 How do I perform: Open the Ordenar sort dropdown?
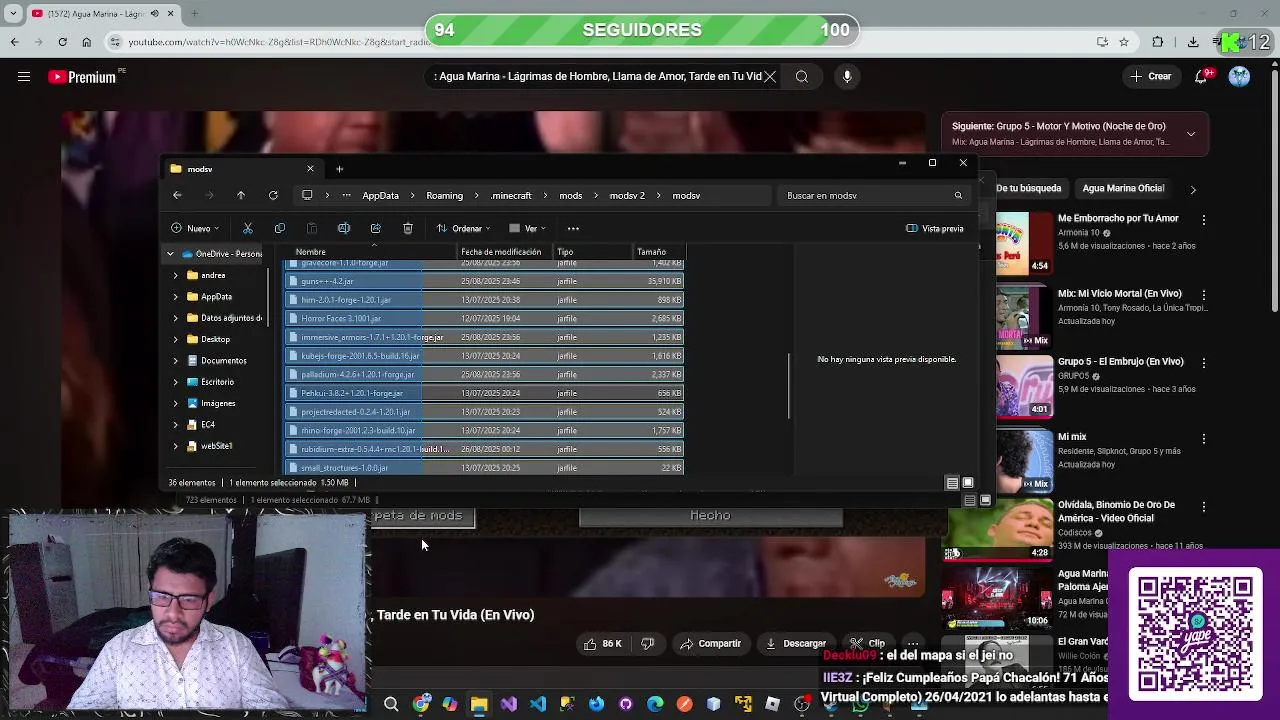463,228
